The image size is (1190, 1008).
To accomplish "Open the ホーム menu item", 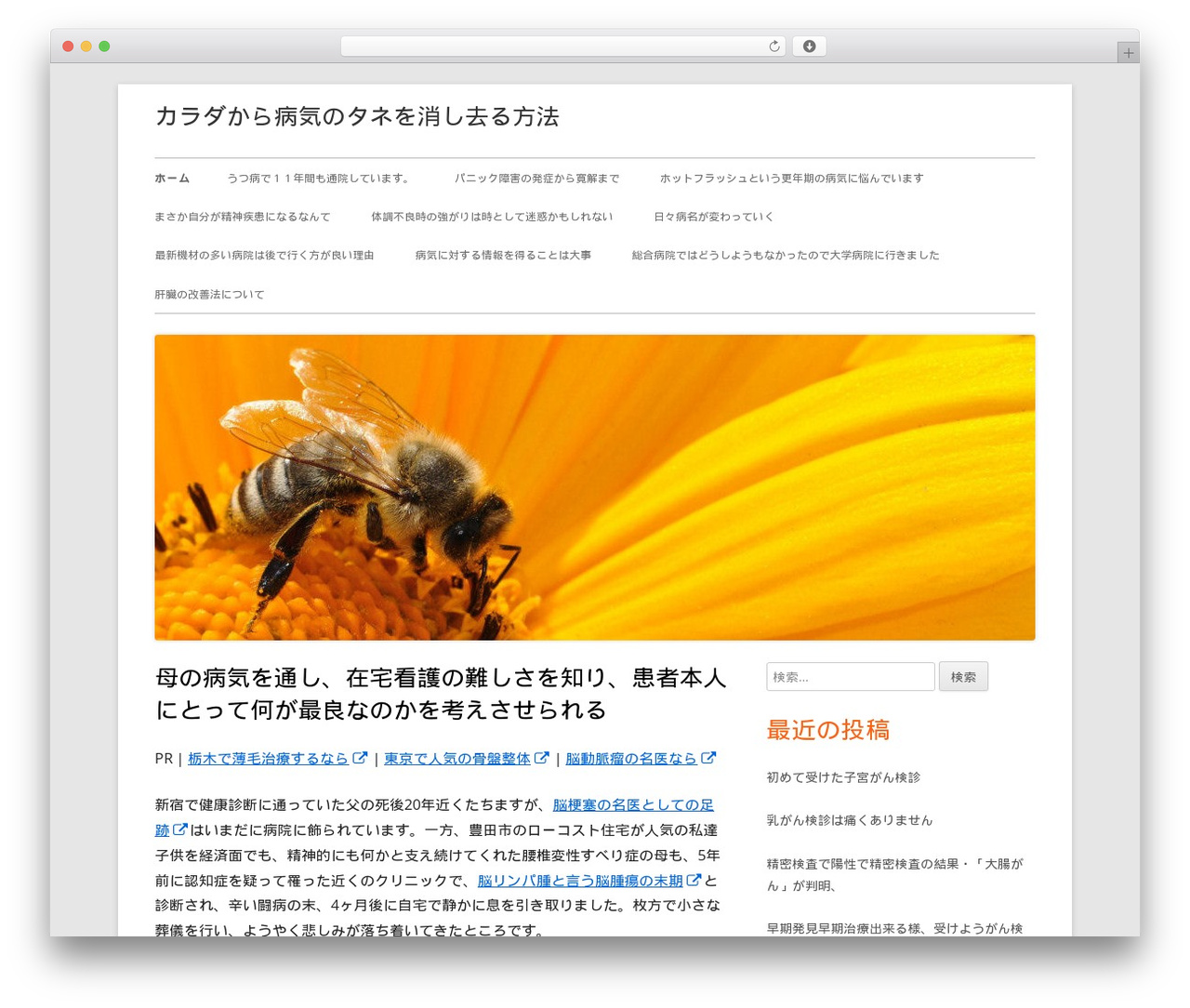I will (x=172, y=179).
